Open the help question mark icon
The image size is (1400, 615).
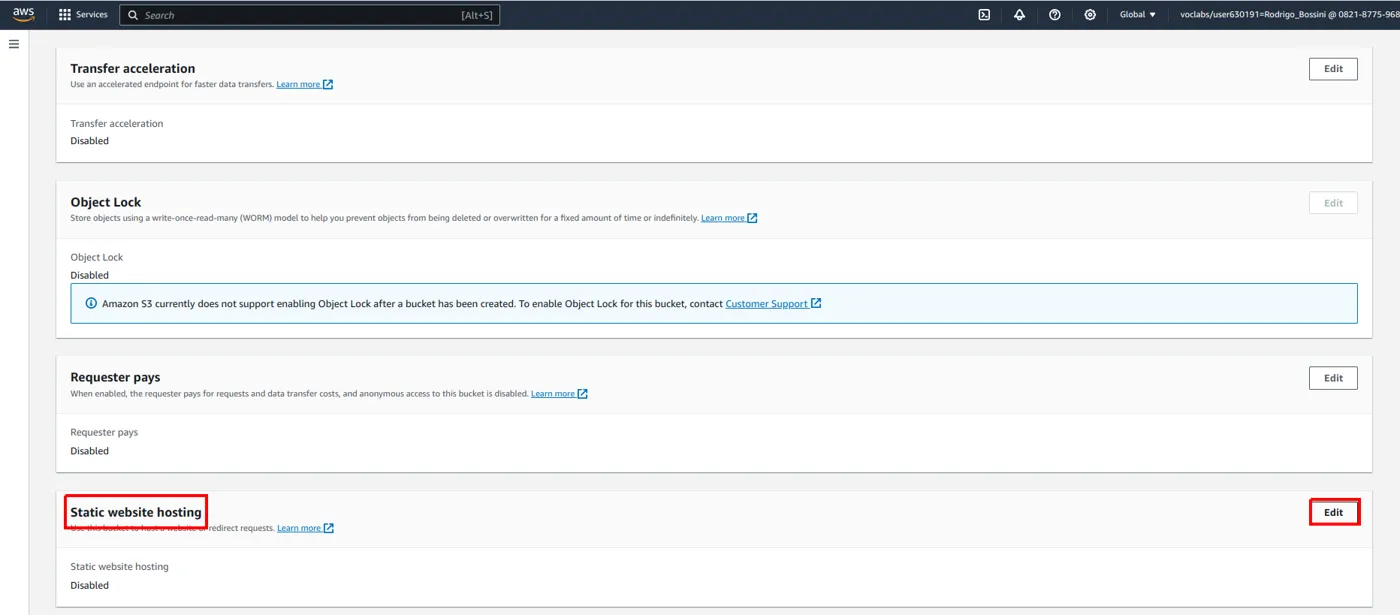click(1055, 15)
